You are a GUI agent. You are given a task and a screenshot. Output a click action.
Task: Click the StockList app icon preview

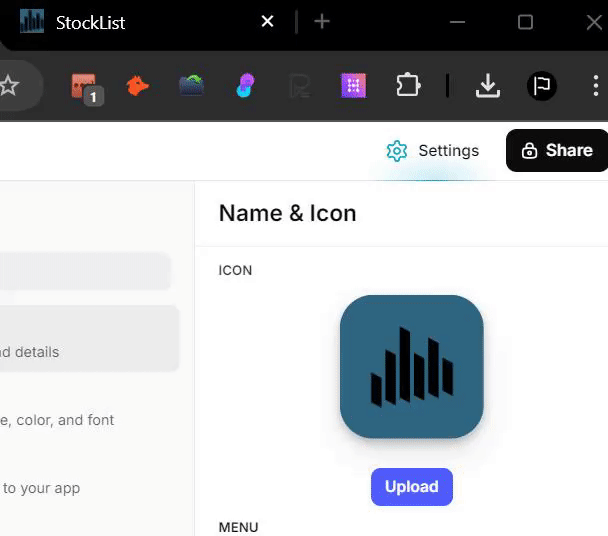pyautogui.click(x=412, y=367)
